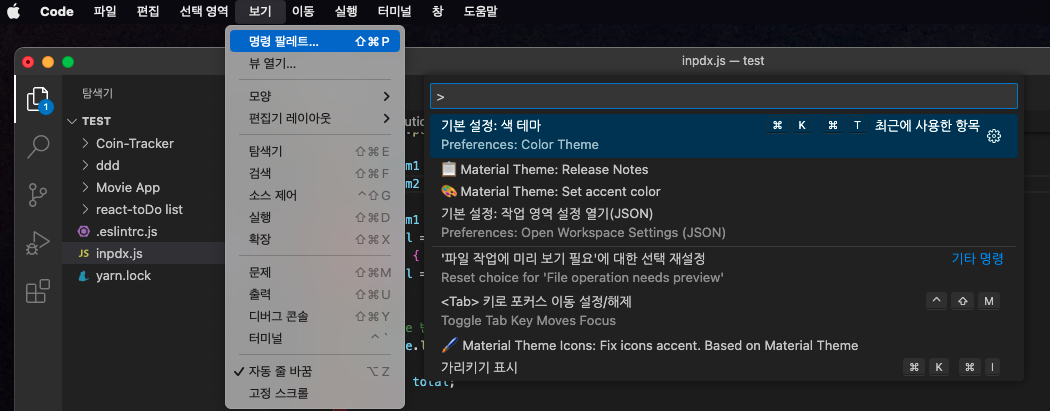This screenshot has width=1050, height=411.
Task: Choose 실행 from the View dropdown menu
Action: (x=315, y=217)
